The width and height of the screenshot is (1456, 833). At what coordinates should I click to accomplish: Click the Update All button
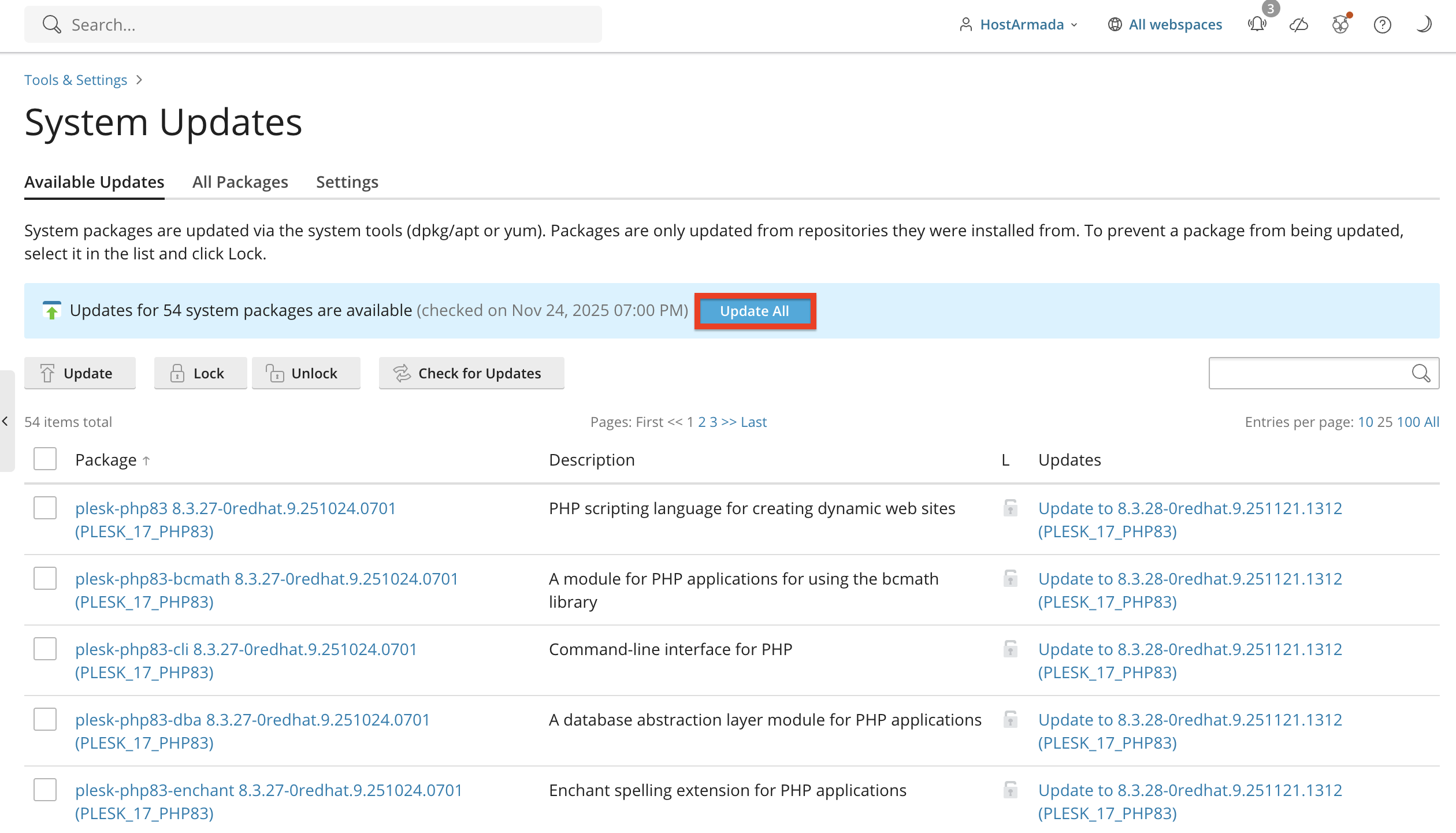[x=755, y=311]
